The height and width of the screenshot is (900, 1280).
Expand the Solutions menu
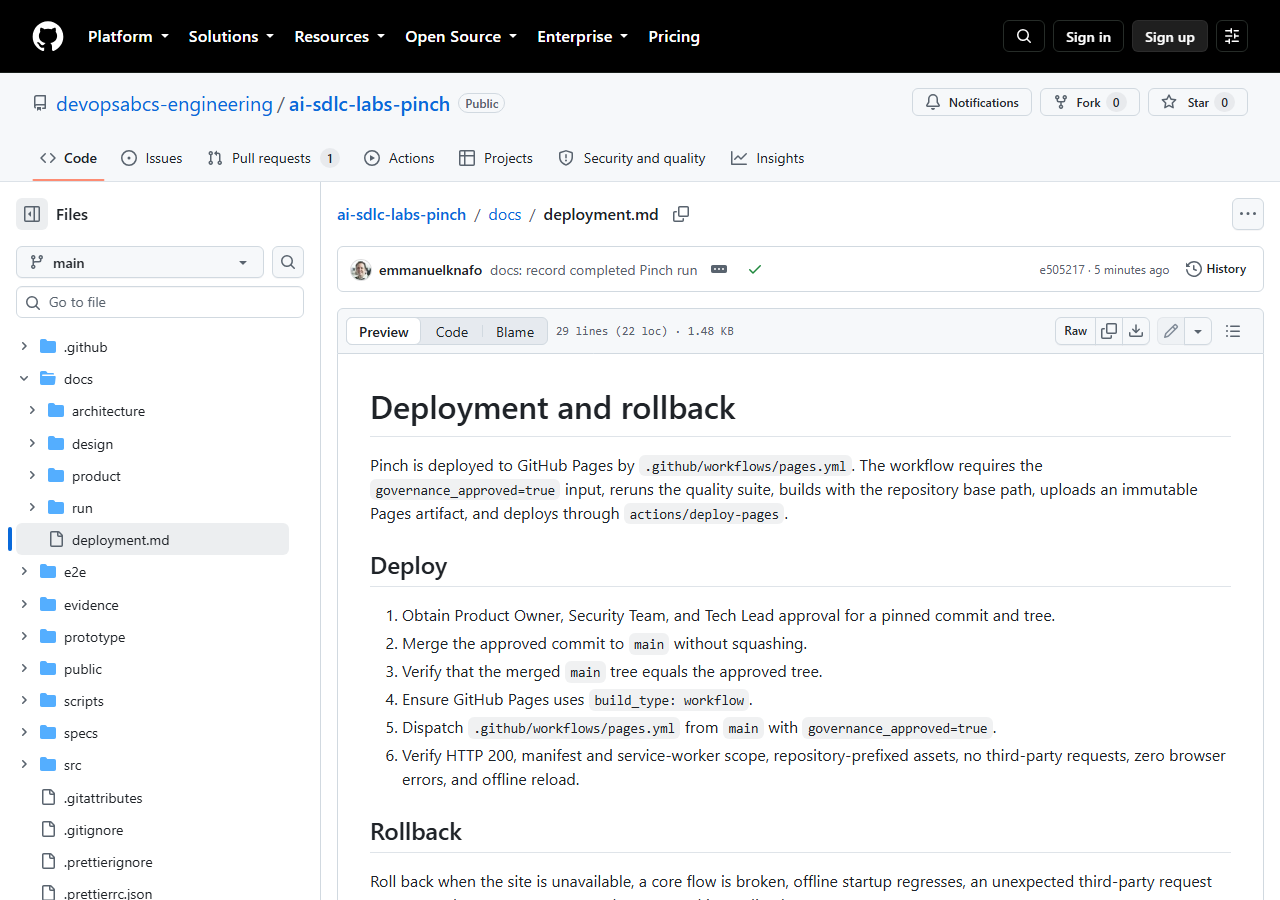(231, 36)
